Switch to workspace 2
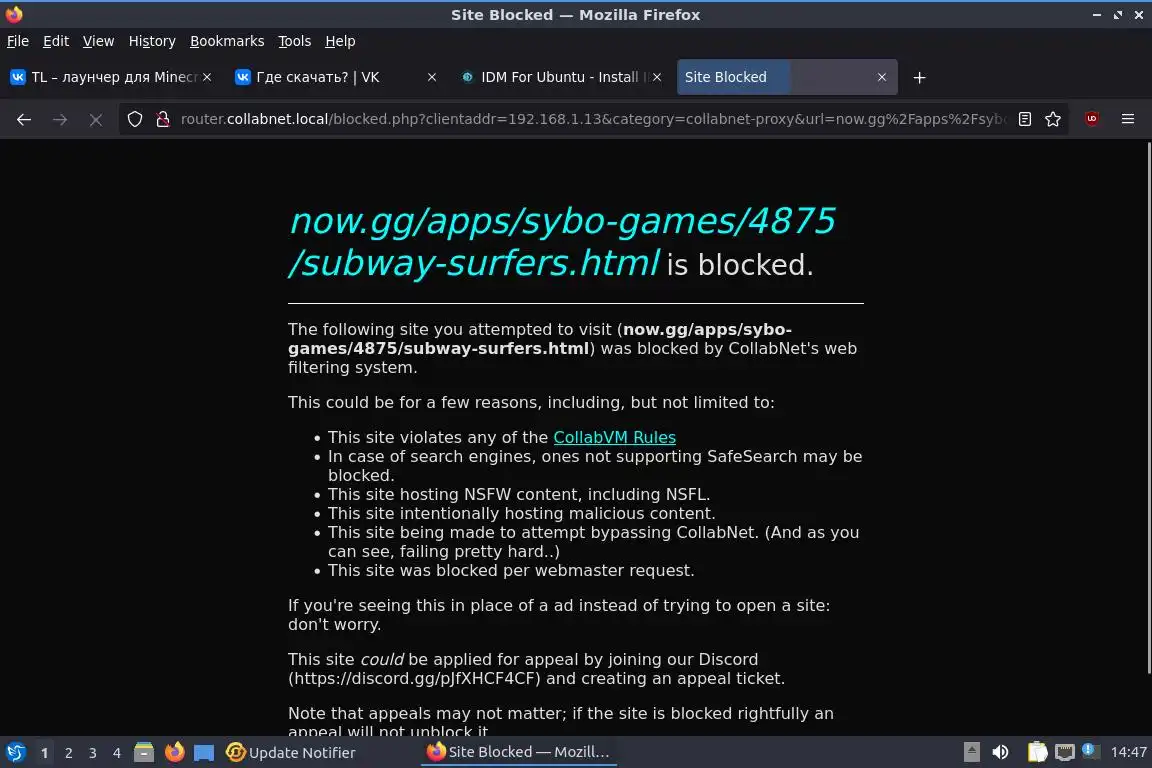 click(x=68, y=753)
